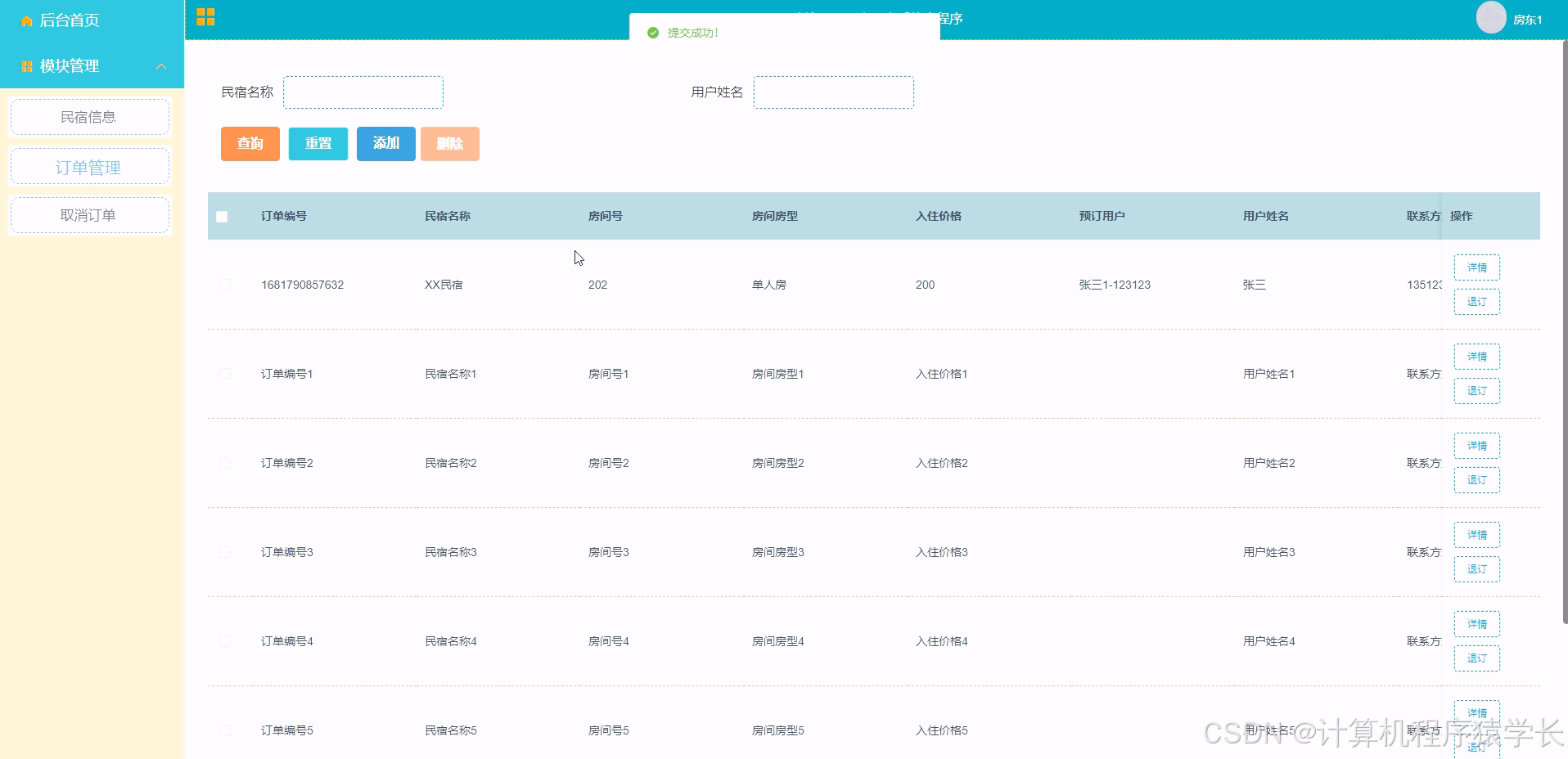Click the 模块管理 menu header
The height and width of the screenshot is (759, 1568).
(92, 66)
